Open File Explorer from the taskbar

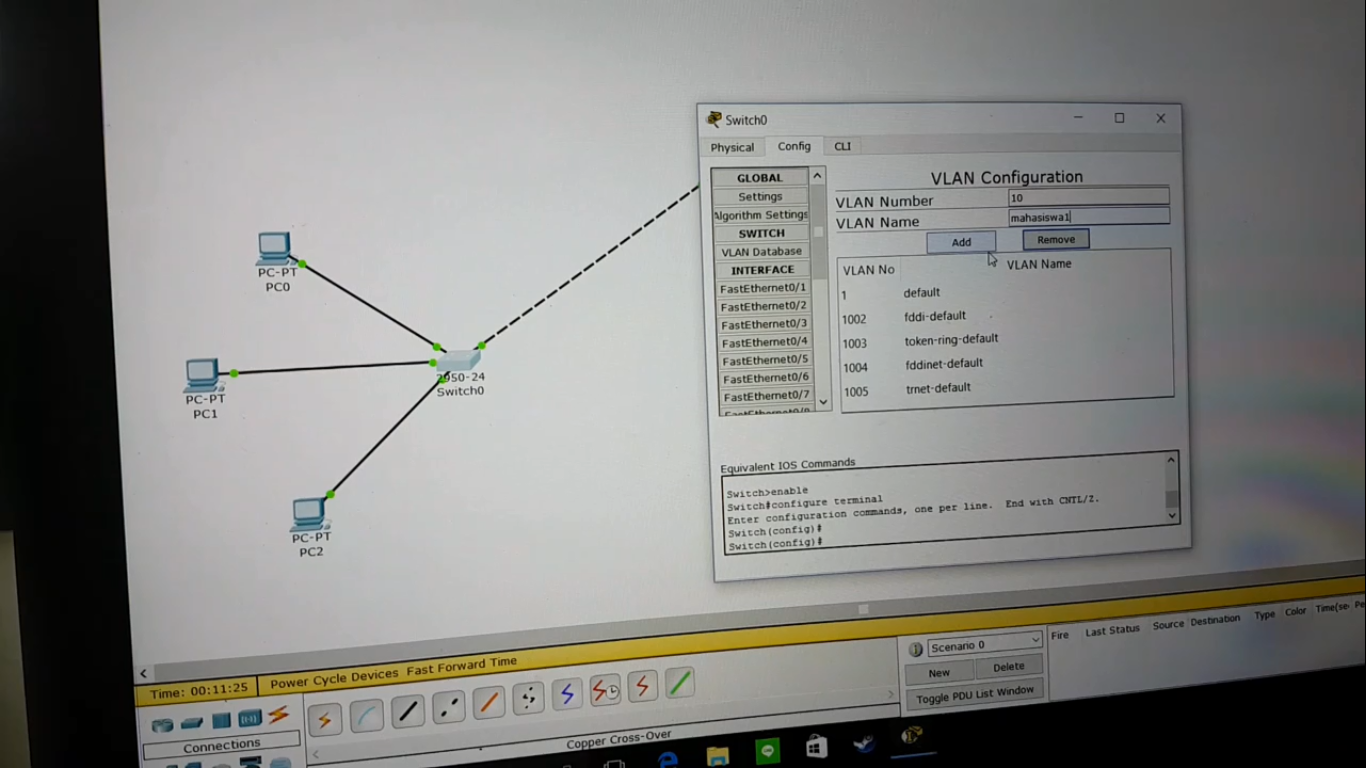[x=718, y=755]
